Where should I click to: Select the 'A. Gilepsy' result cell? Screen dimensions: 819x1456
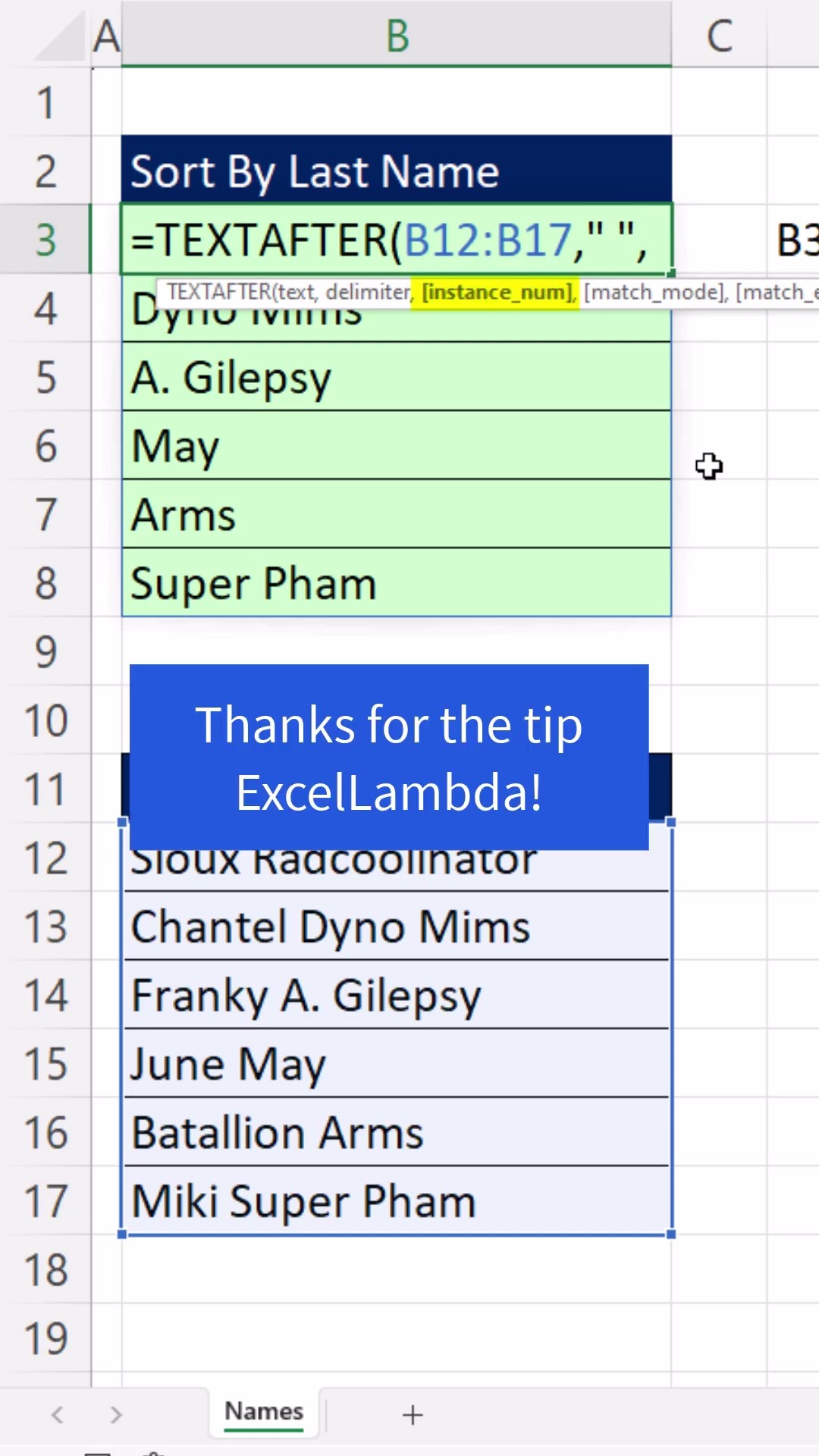[396, 378]
